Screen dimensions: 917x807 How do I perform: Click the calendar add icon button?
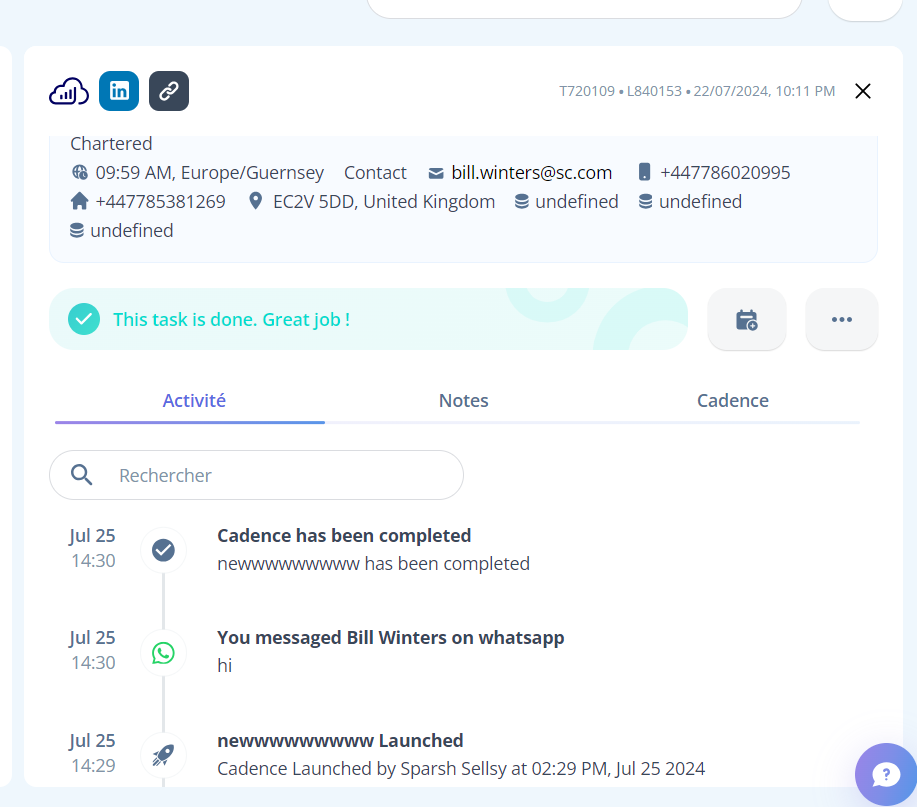click(x=747, y=319)
